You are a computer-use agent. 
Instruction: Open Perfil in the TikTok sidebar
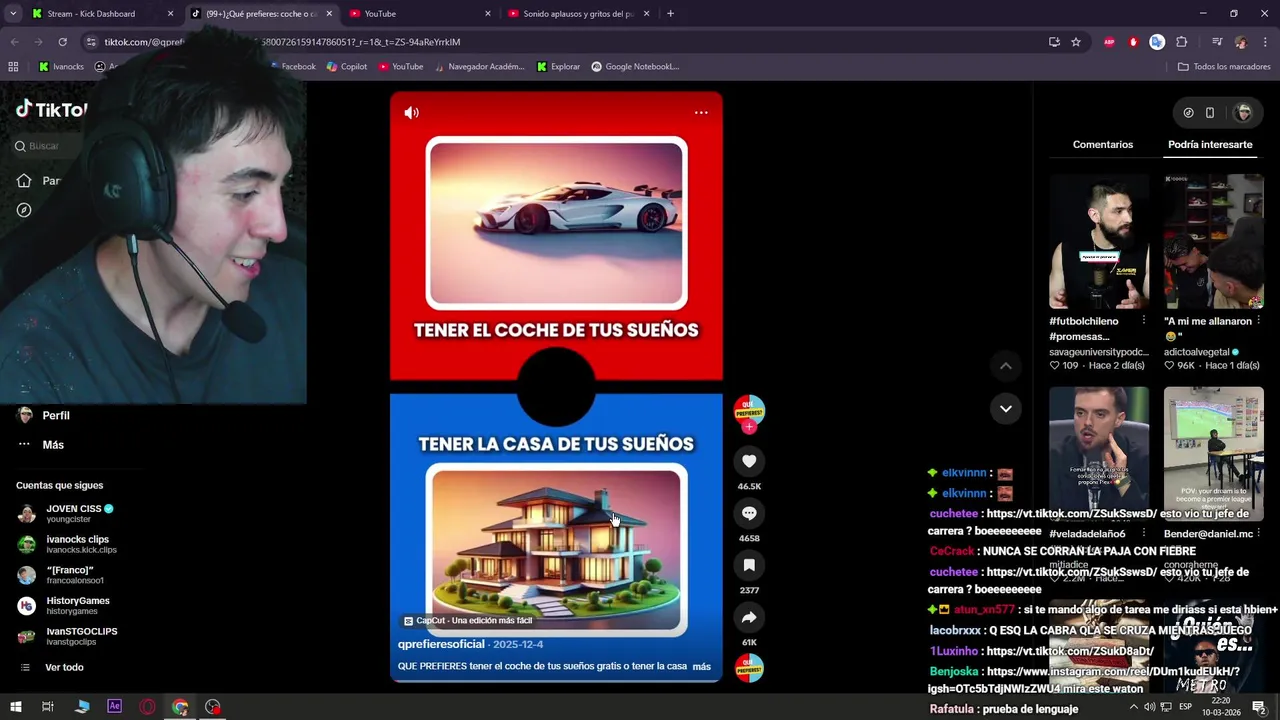click(x=45, y=415)
